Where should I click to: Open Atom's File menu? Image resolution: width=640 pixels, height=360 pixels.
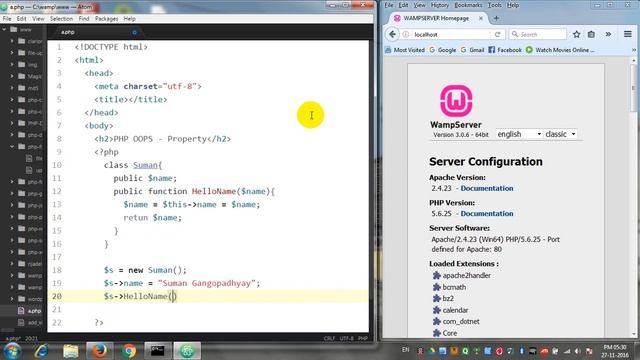(7, 19)
